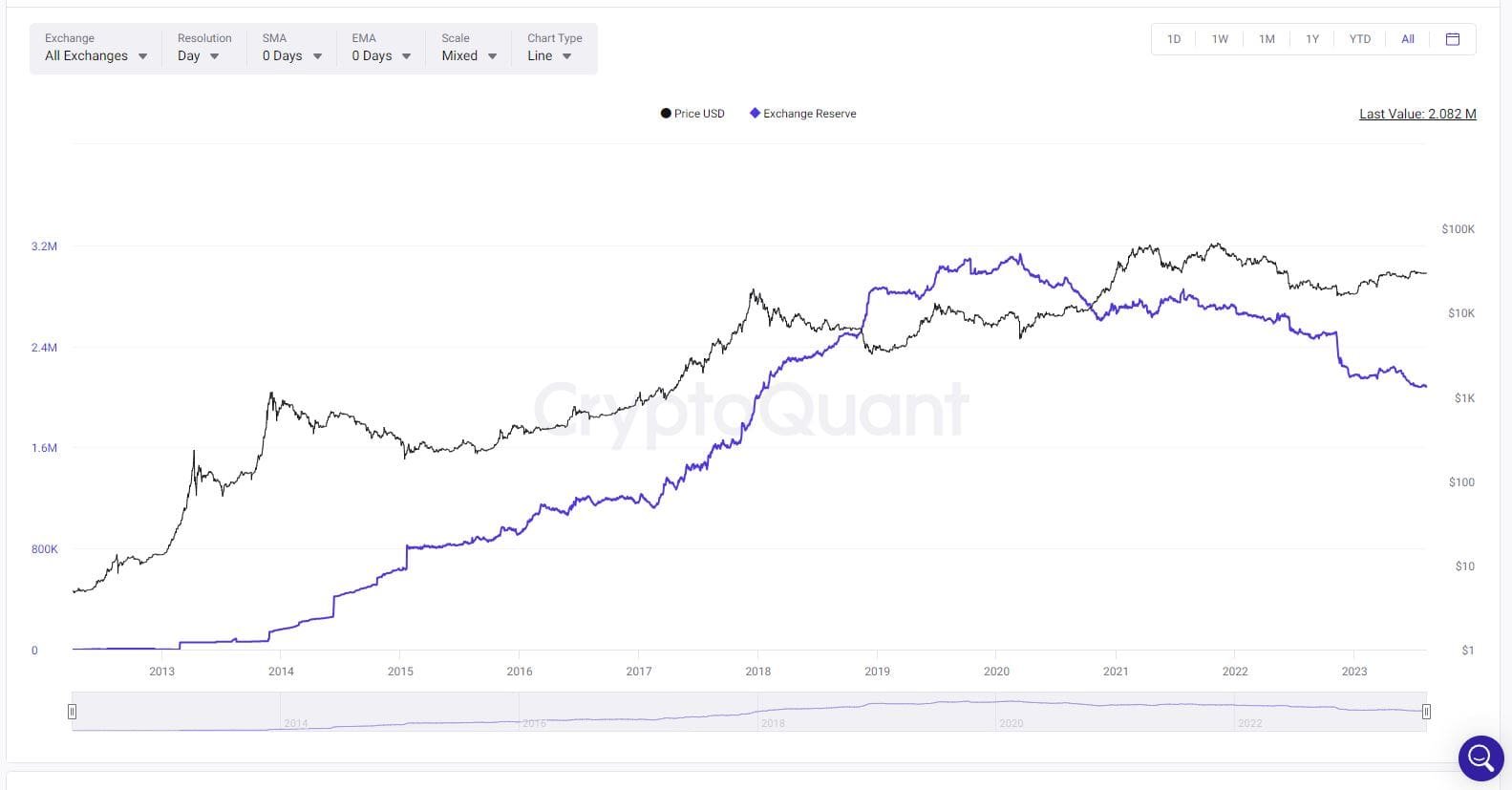Toggle the Exchange Reserve series visibility
This screenshot has width=1512, height=790.
coord(802,113)
